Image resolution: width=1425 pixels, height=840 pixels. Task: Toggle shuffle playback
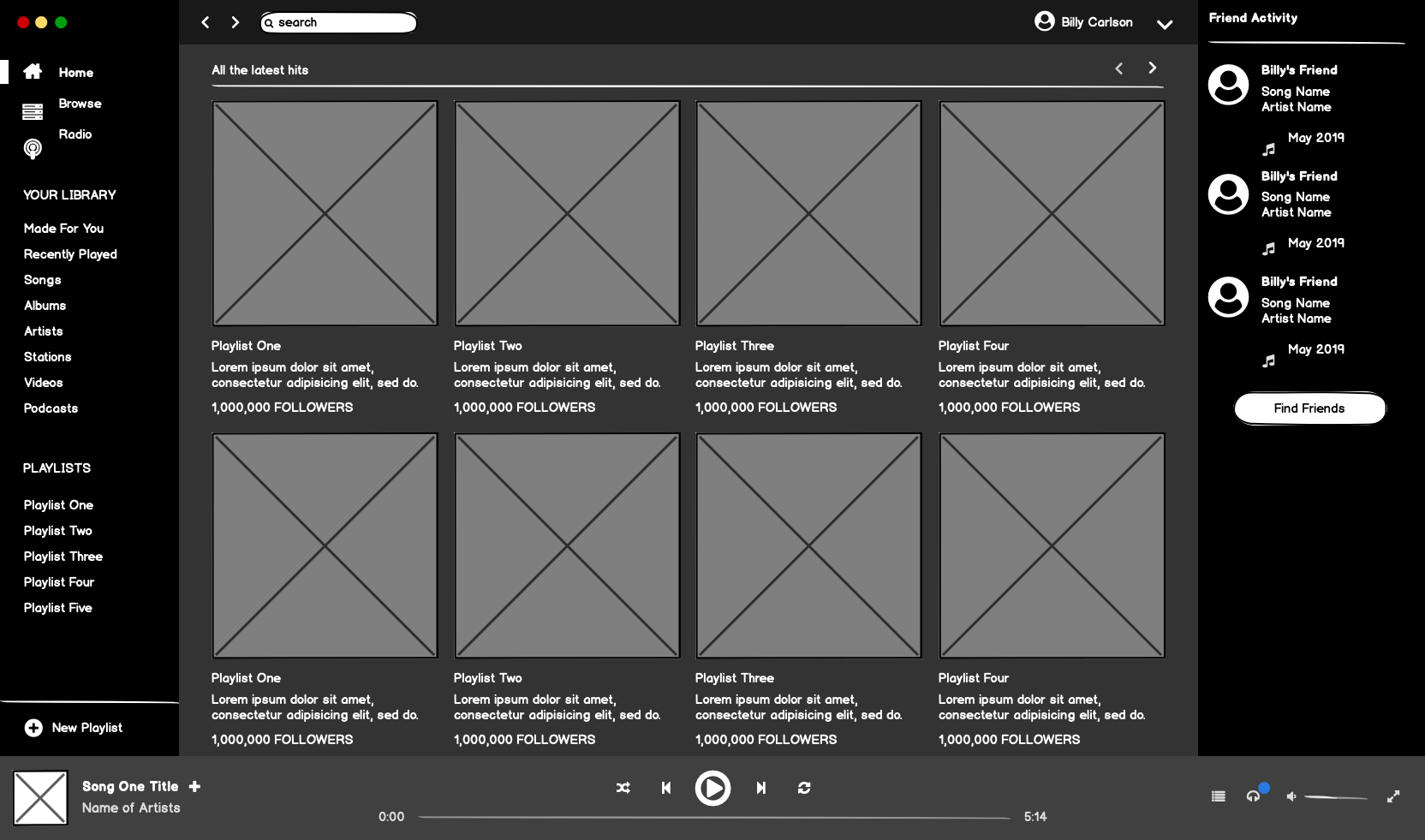click(x=623, y=788)
